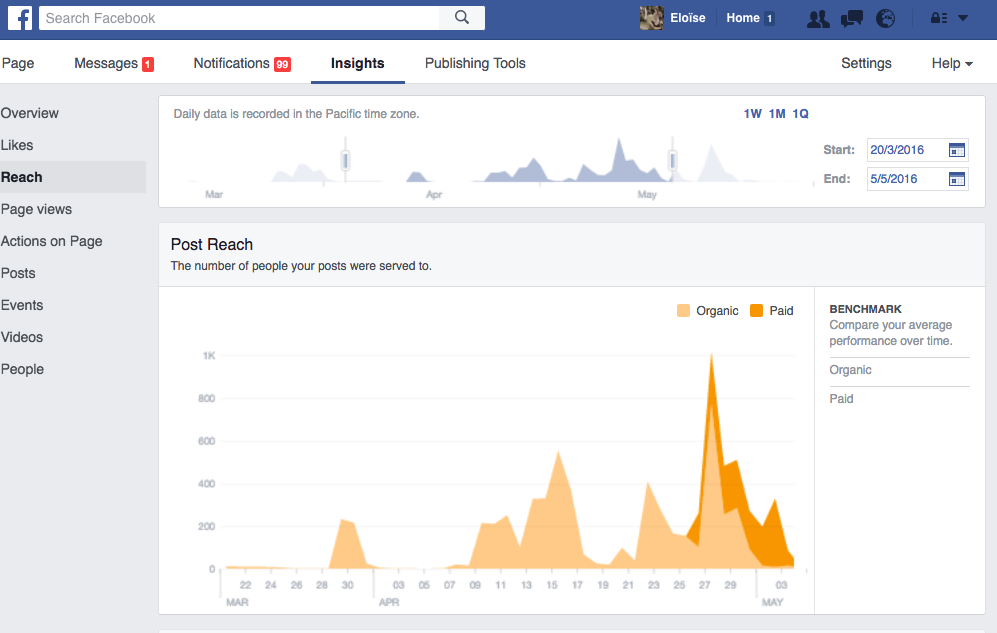Select the 1W time range
Image resolution: width=997 pixels, height=633 pixels.
(x=752, y=114)
